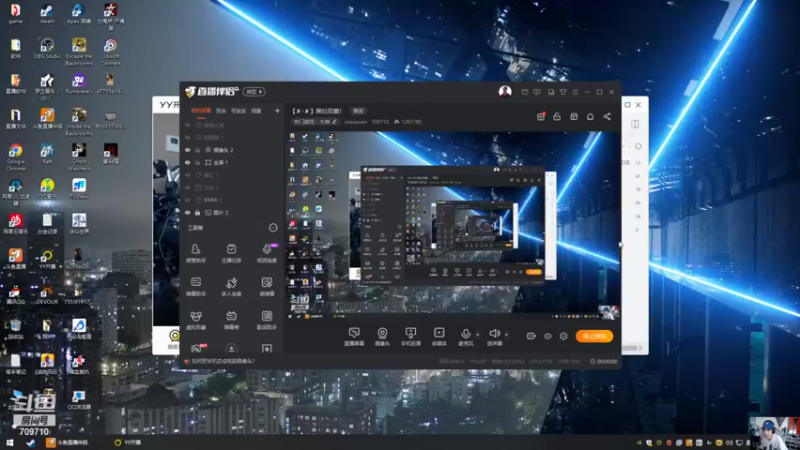Click the funnel-shaped icon in title bar

(x=563, y=92)
